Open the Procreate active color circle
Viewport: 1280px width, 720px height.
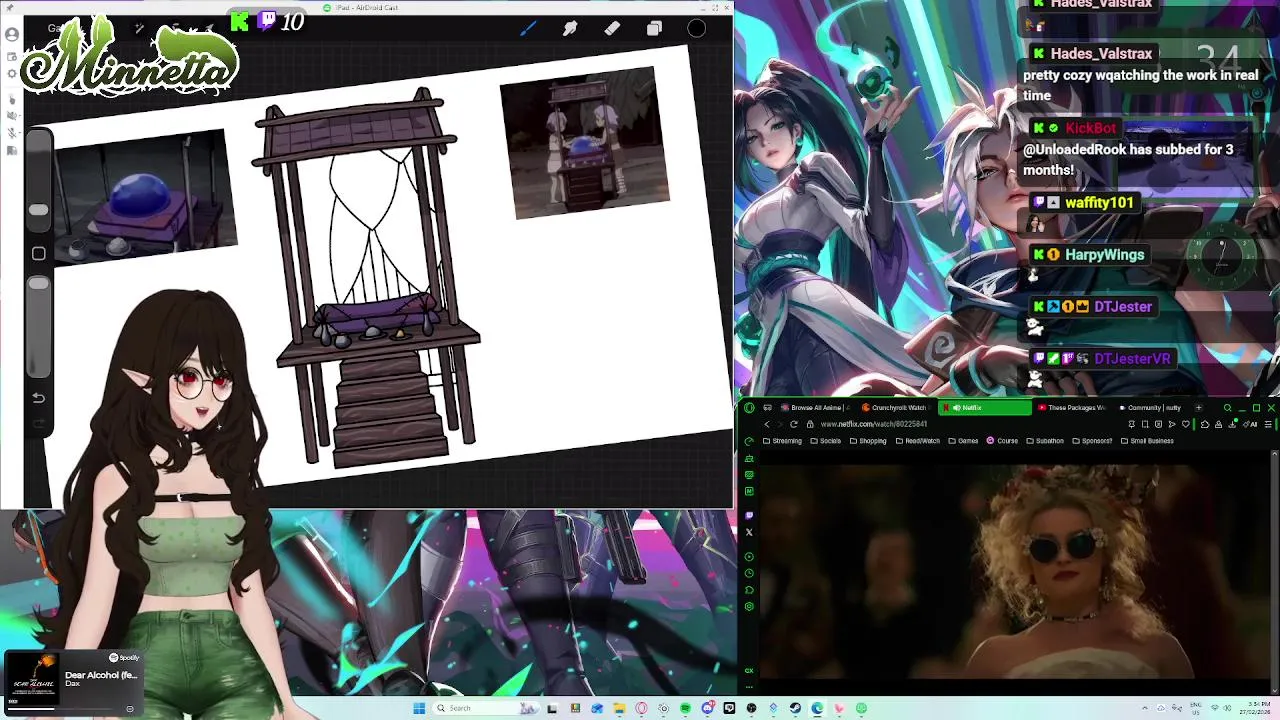[697, 28]
